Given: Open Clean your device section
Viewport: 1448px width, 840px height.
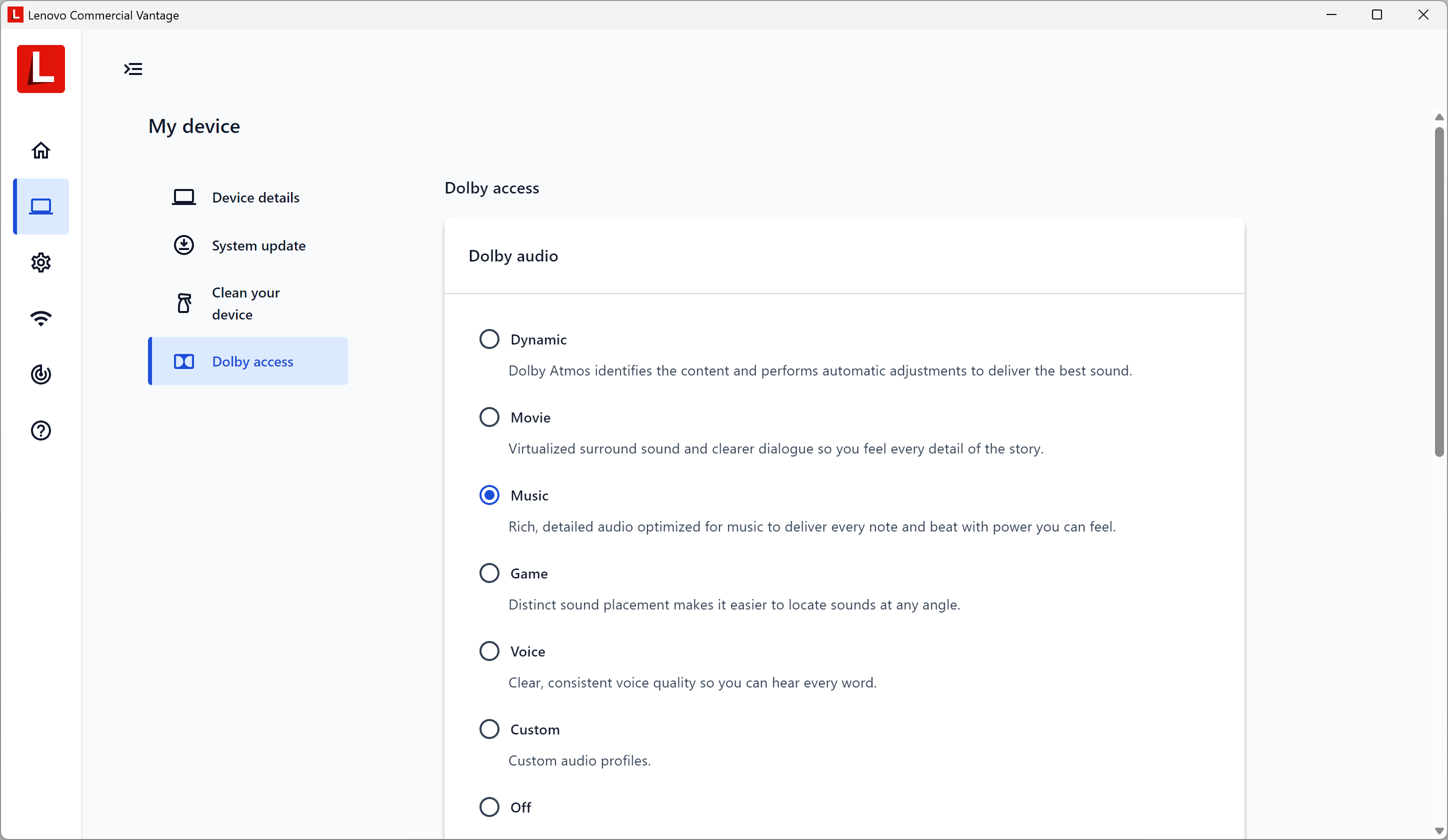Looking at the screenshot, I should [245, 303].
